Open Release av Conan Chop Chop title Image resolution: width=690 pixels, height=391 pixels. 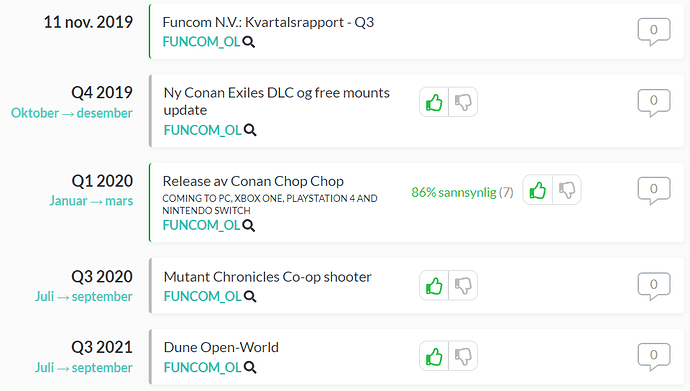[253, 181]
